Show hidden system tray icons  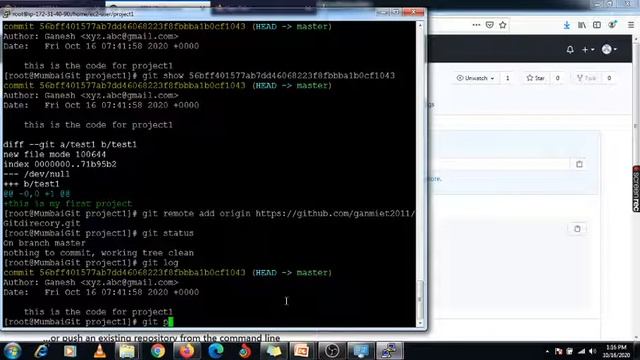pyautogui.click(x=547, y=351)
